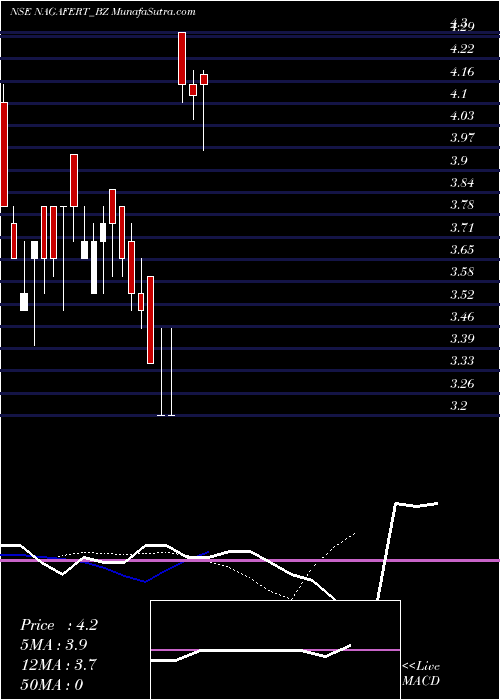500x700 pixels.
Task: Click the 'Price : 4.2' readout
Action: [x=59, y=625]
